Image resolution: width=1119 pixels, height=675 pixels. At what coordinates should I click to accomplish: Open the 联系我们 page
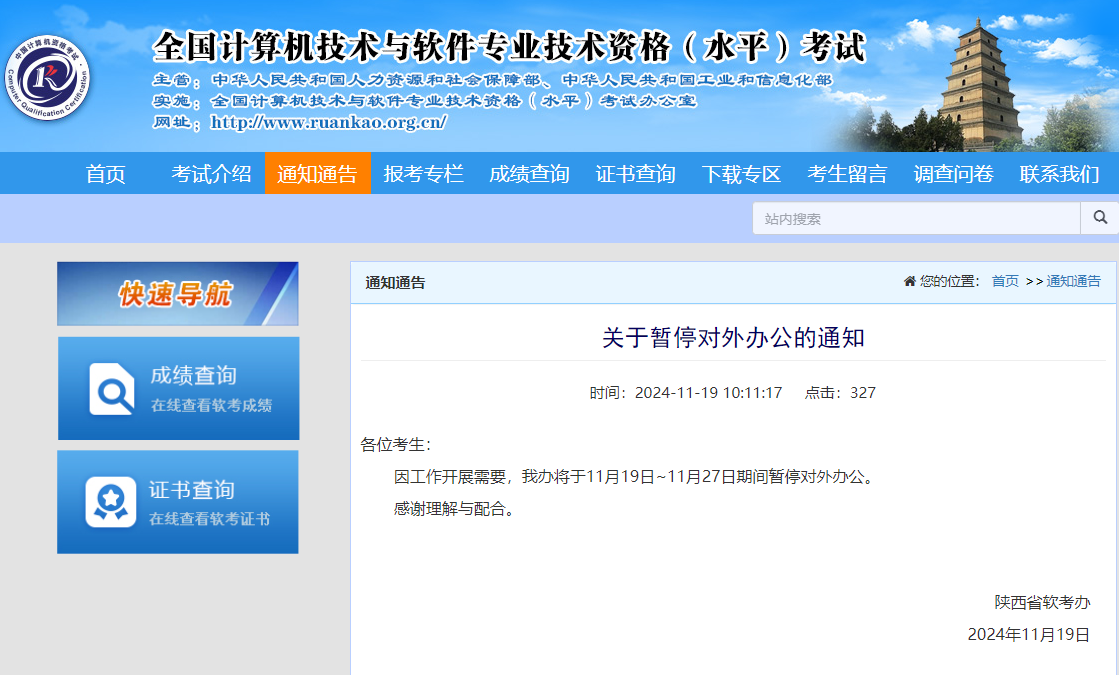pos(1058,173)
